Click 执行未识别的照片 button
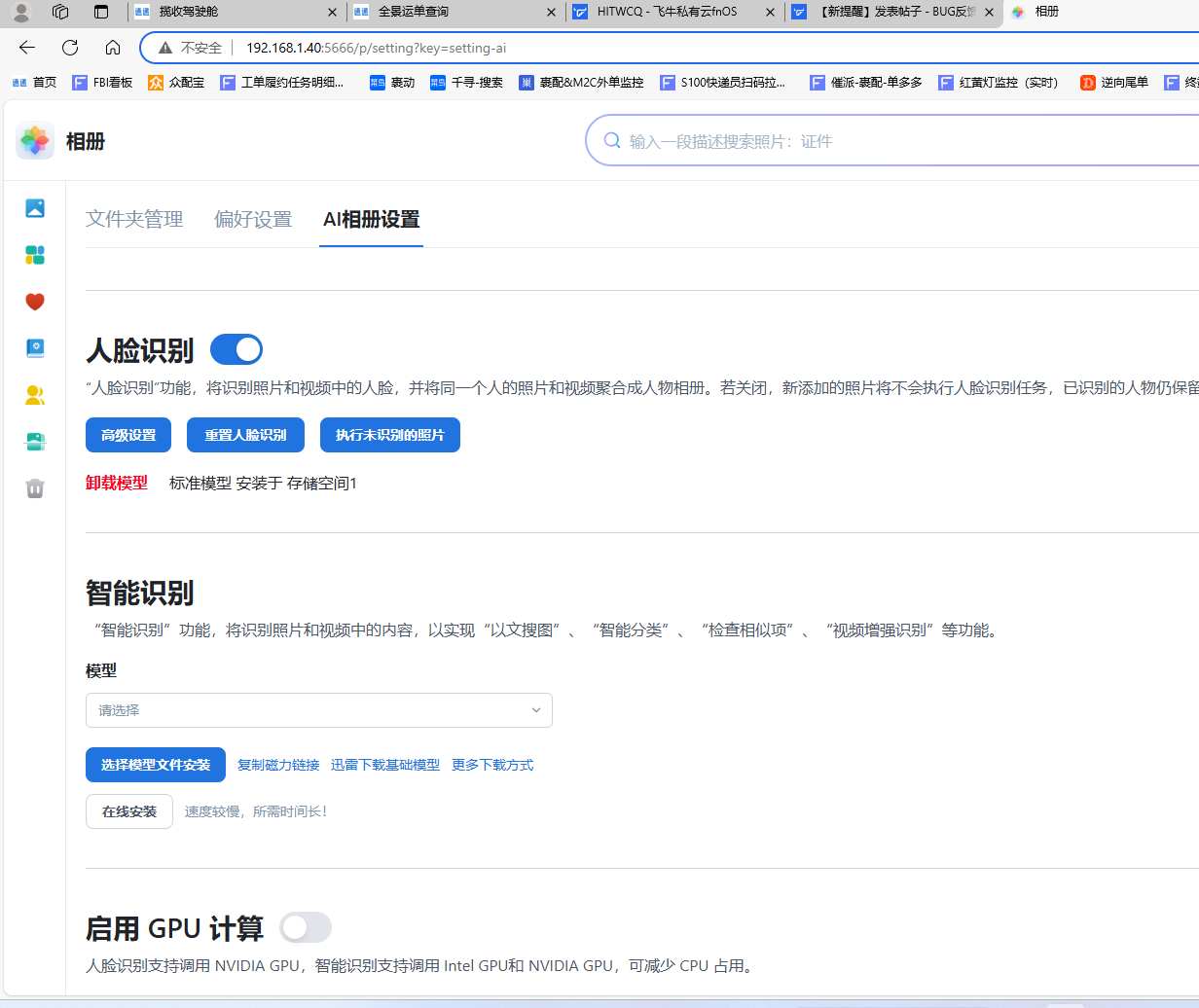 point(390,435)
